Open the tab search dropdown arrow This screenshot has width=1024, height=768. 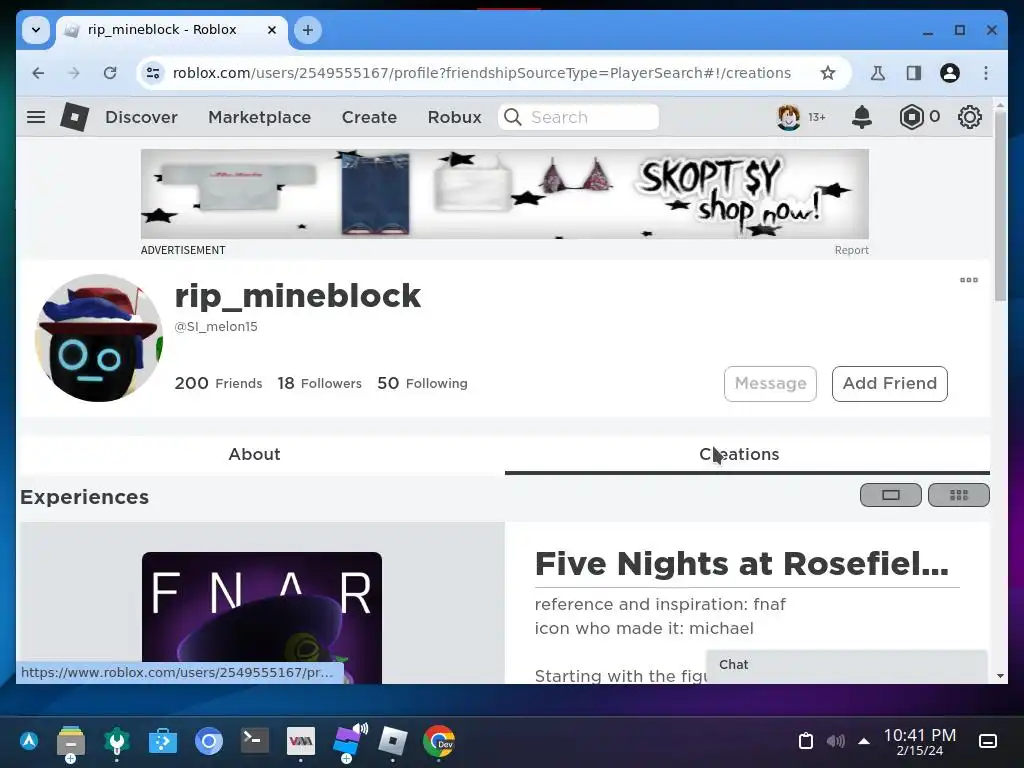point(36,30)
